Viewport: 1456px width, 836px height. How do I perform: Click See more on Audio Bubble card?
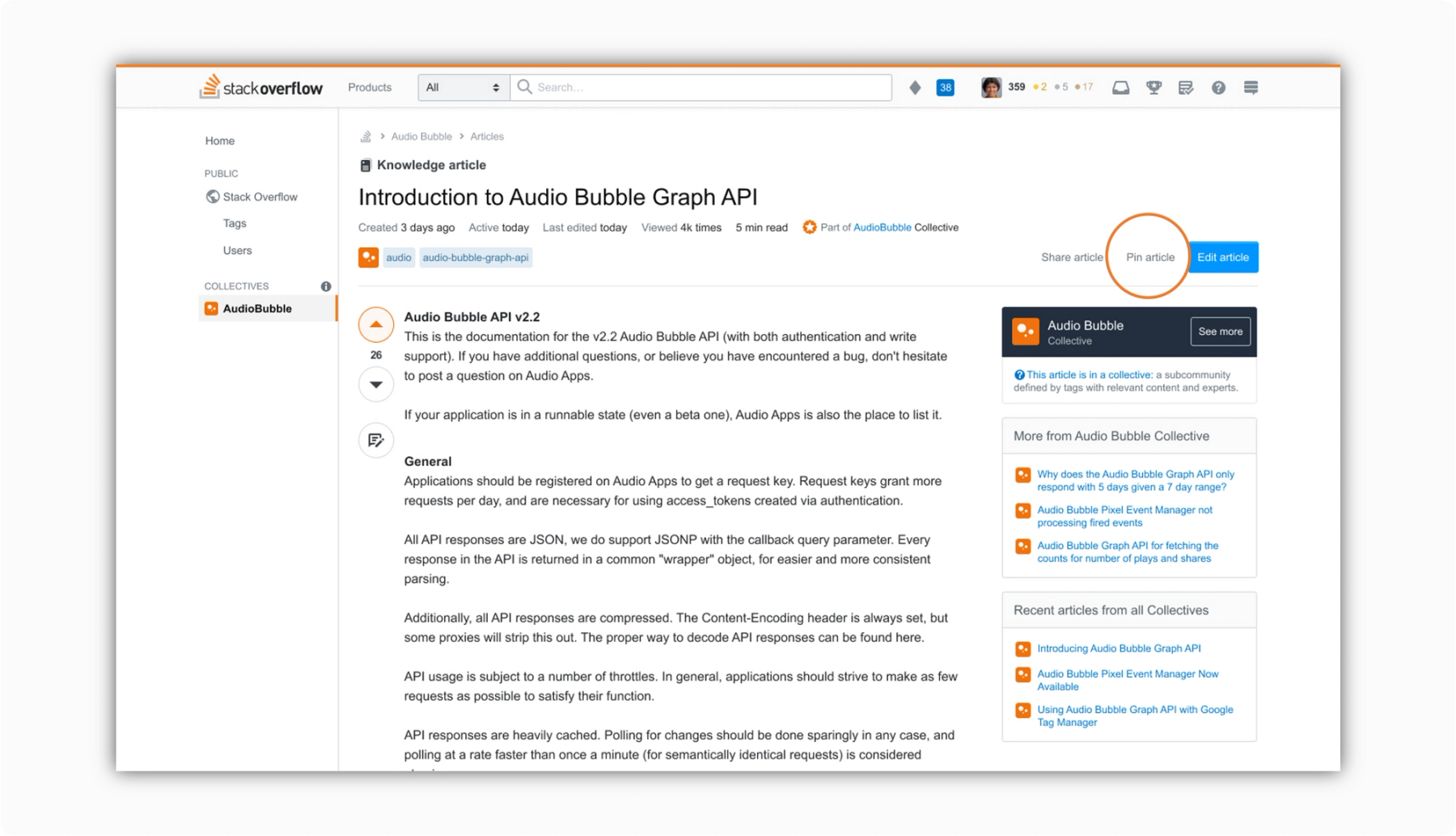click(x=1220, y=331)
